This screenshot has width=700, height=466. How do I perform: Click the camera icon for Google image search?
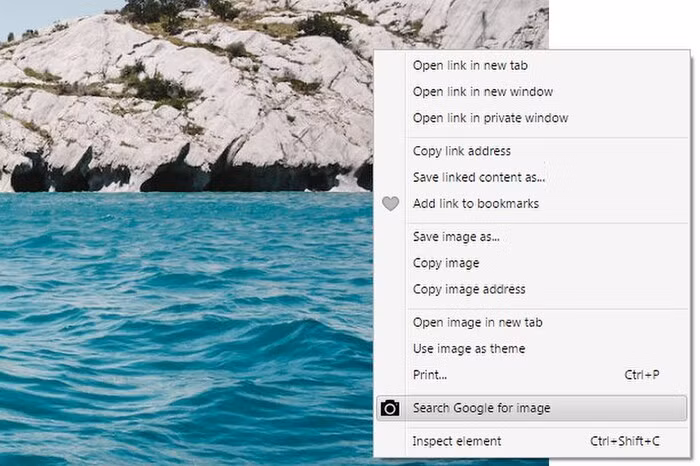[x=390, y=408]
